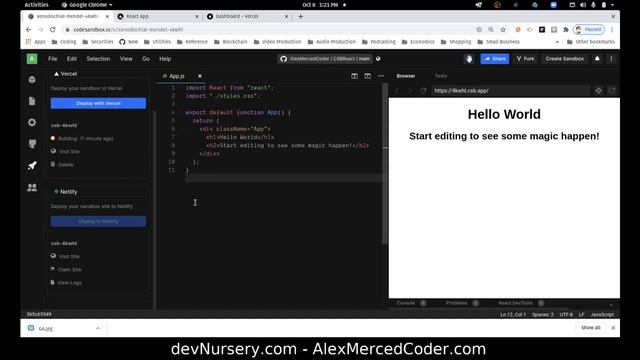Open the CodeSandbox header overflow menu
The image size is (640, 360).
click(611, 59)
